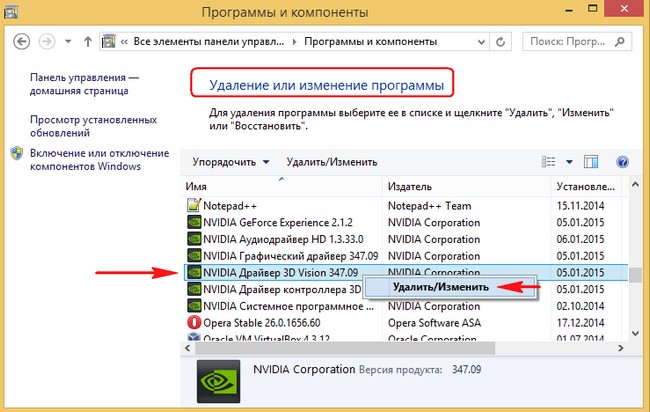Open Включение или отключение компонентов Windows

tap(86, 159)
